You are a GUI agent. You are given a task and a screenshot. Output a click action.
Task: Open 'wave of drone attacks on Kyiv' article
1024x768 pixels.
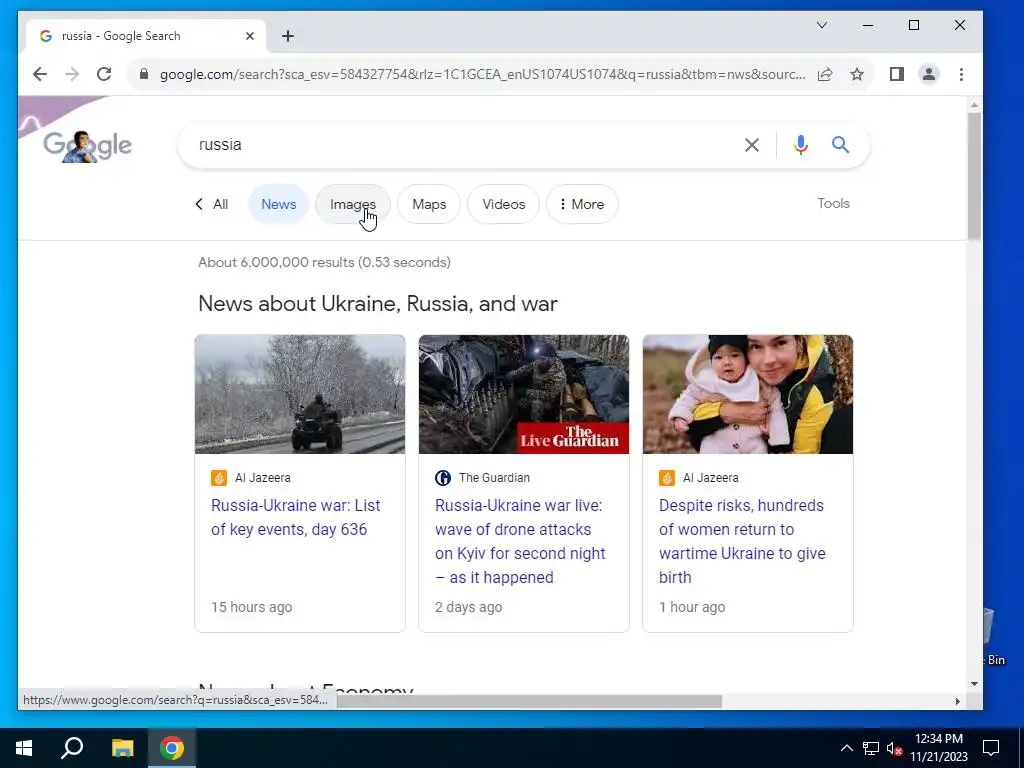tap(520, 541)
